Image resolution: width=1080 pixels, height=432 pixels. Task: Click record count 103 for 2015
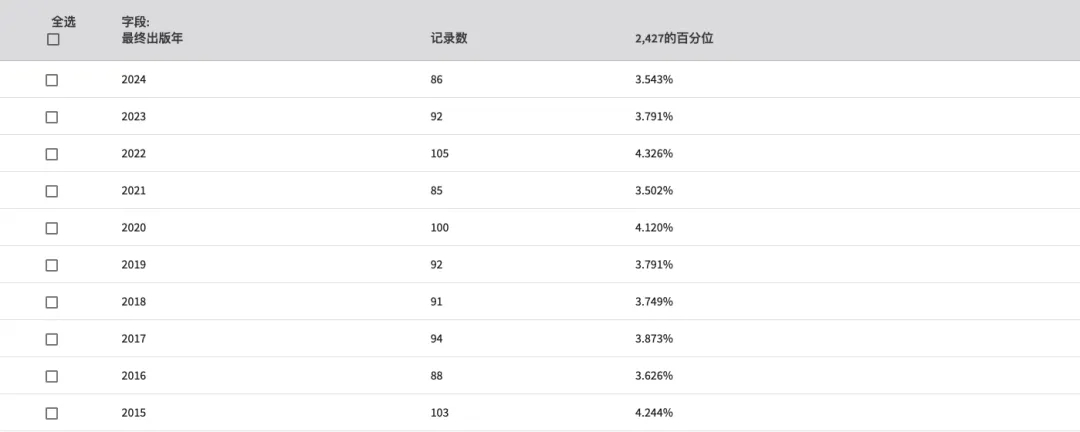tap(439, 413)
